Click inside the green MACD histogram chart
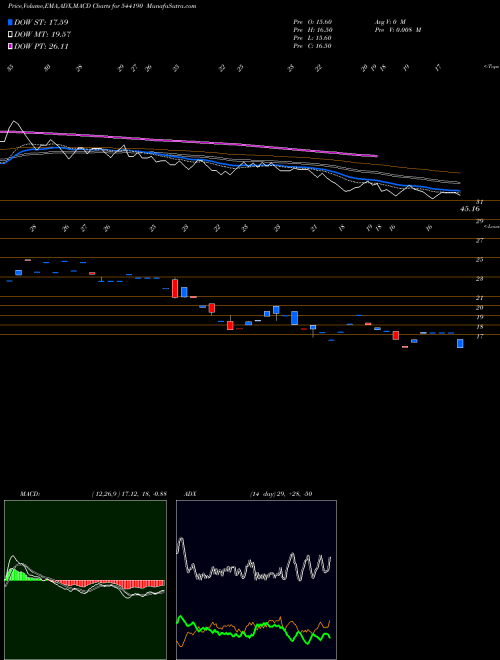Viewport: 500px width, 660px height. click(x=85, y=580)
